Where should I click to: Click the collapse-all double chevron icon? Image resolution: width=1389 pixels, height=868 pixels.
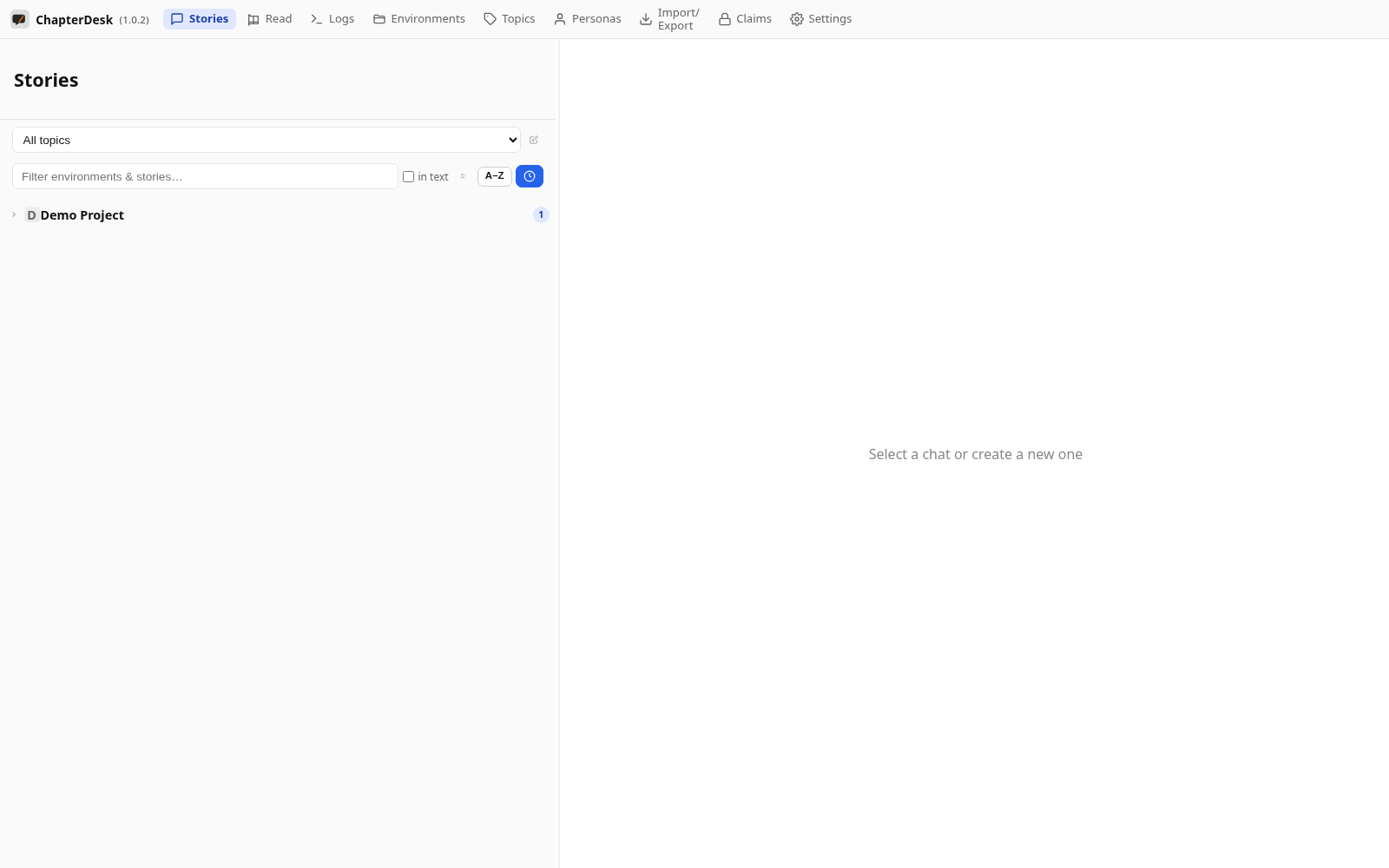[x=463, y=176]
